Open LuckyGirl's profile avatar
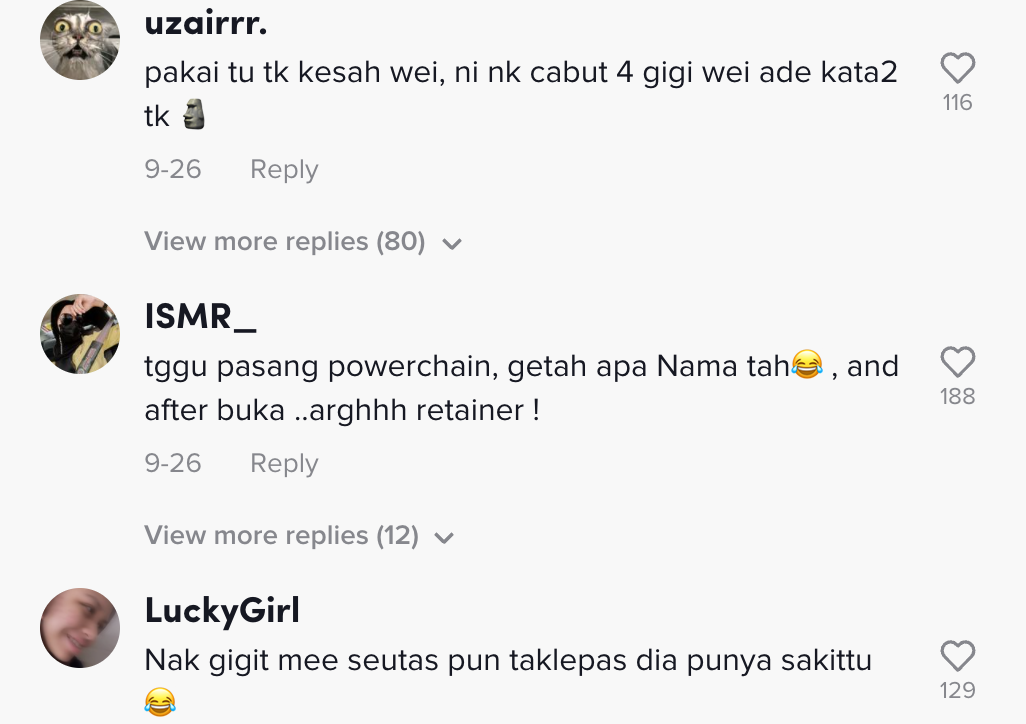The width and height of the screenshot is (1026, 724). 80,628
